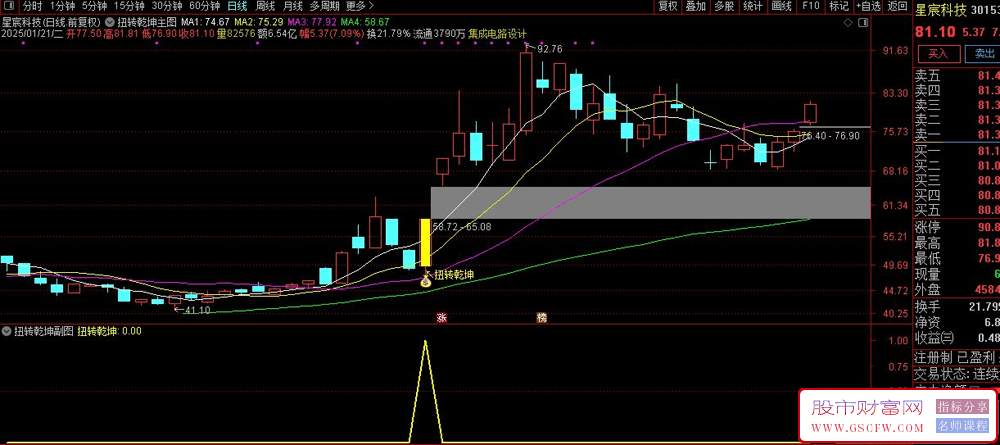Click the MA2: 75.29 label
The image size is (1000, 445).
click(x=258, y=20)
